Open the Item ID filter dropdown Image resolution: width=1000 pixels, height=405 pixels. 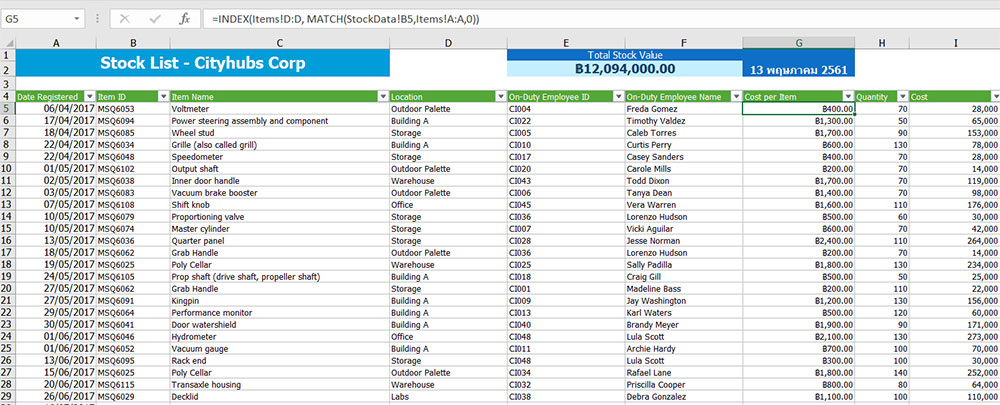pos(163,97)
